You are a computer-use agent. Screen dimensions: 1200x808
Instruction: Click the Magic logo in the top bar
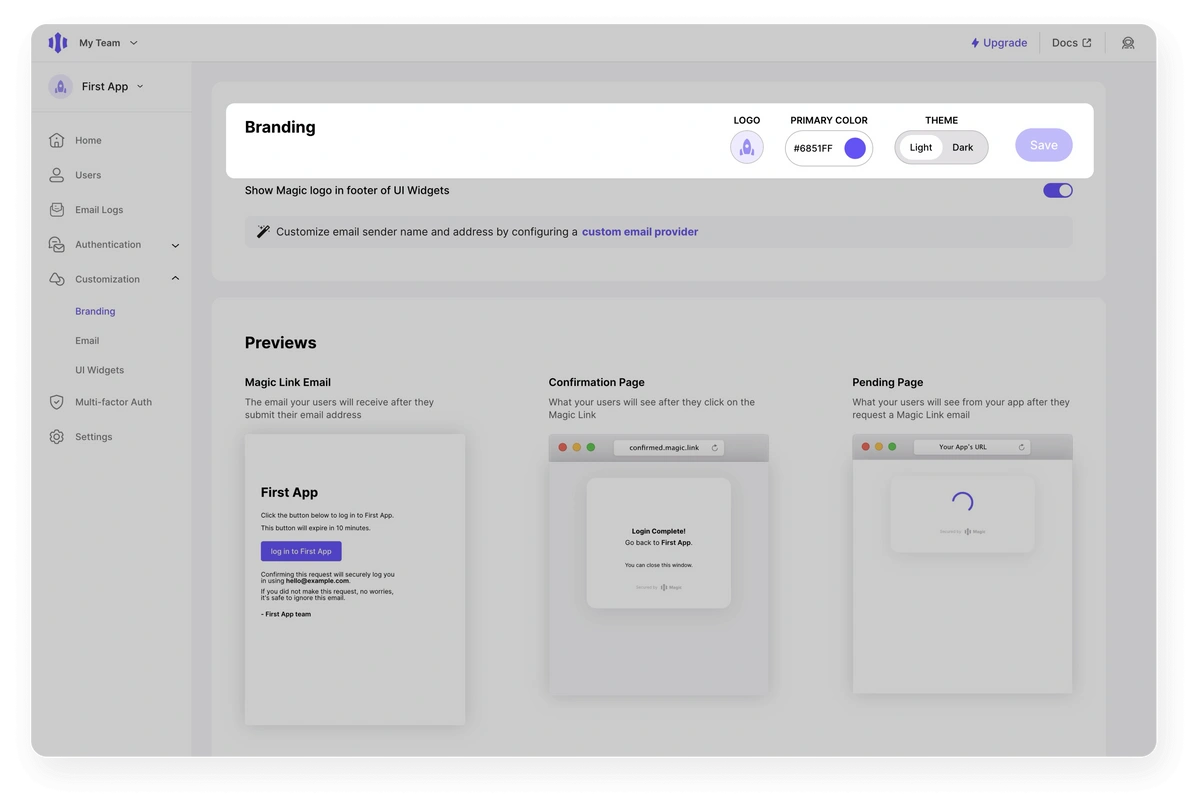click(58, 43)
